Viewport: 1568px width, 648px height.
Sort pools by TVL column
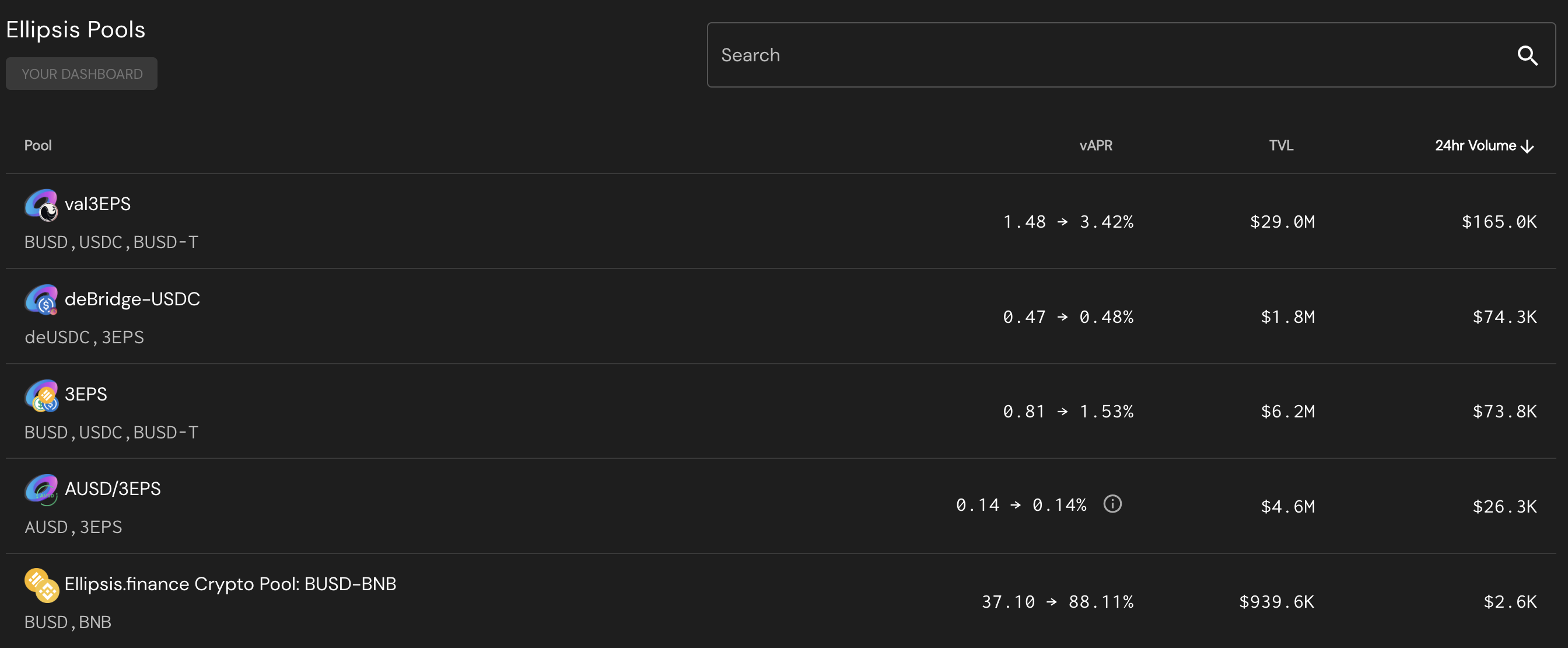pos(1280,145)
